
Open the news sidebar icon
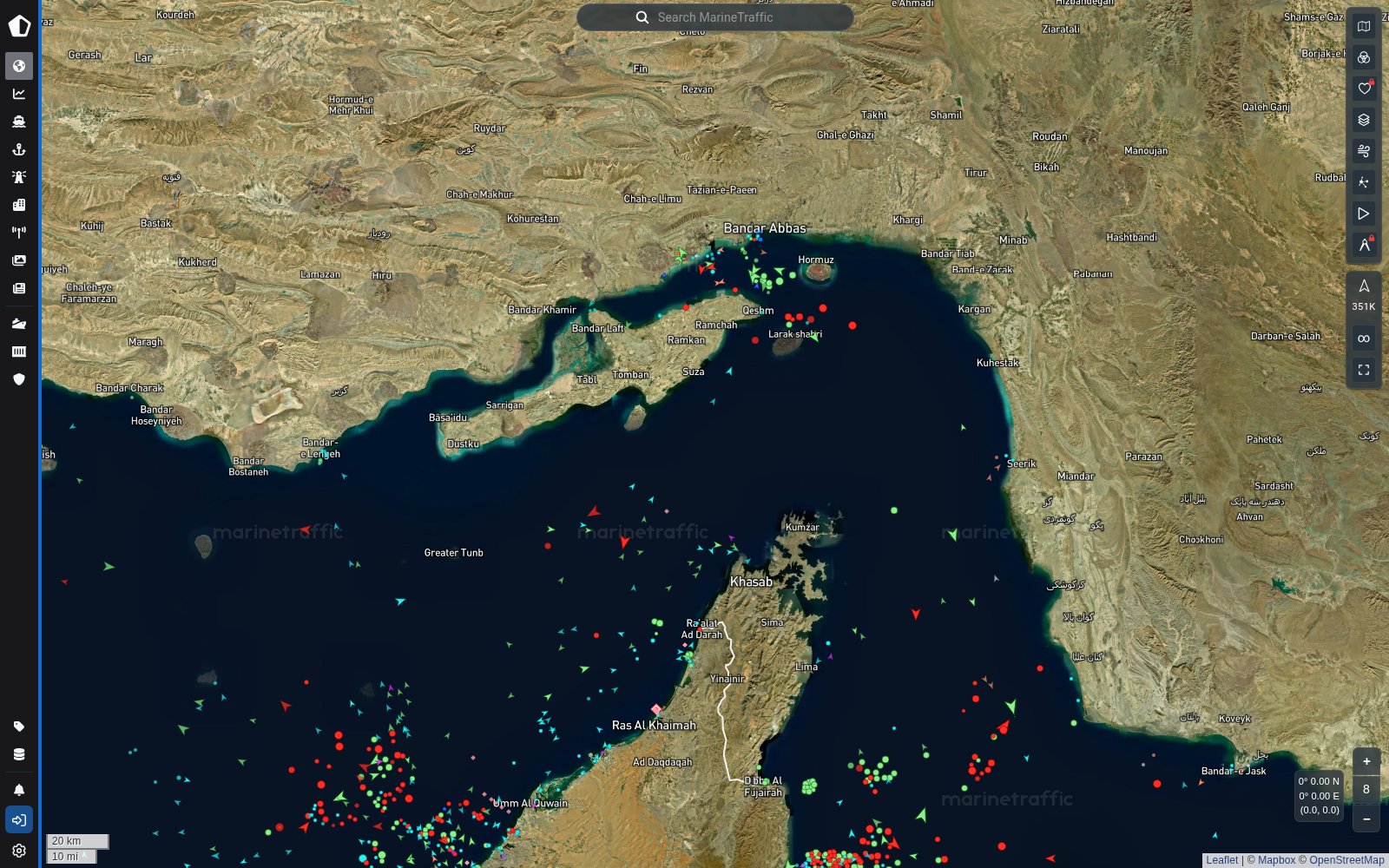tap(19, 288)
